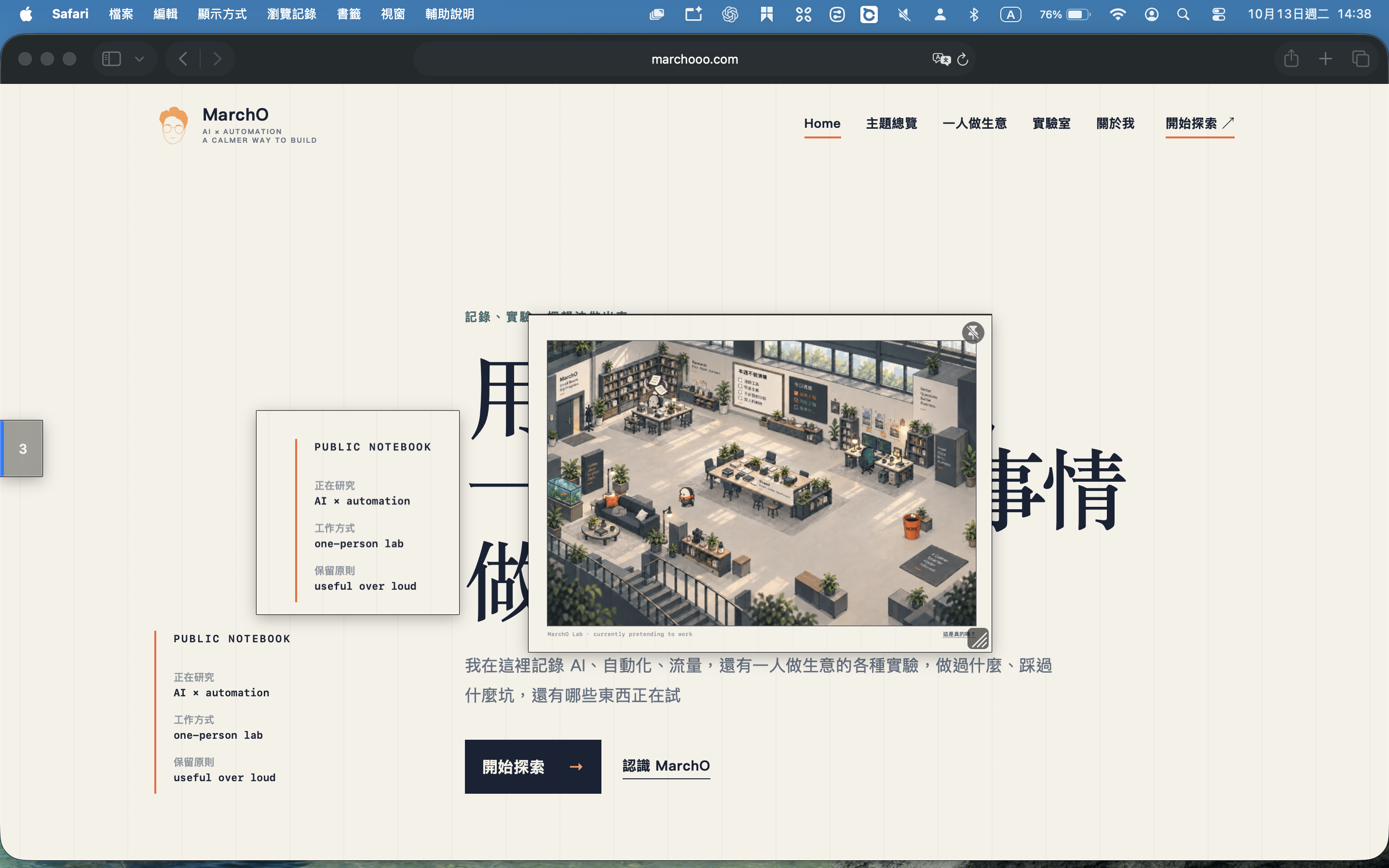1389x868 pixels.
Task: Go forward with the Safari forward arrow
Action: pyautogui.click(x=217, y=58)
